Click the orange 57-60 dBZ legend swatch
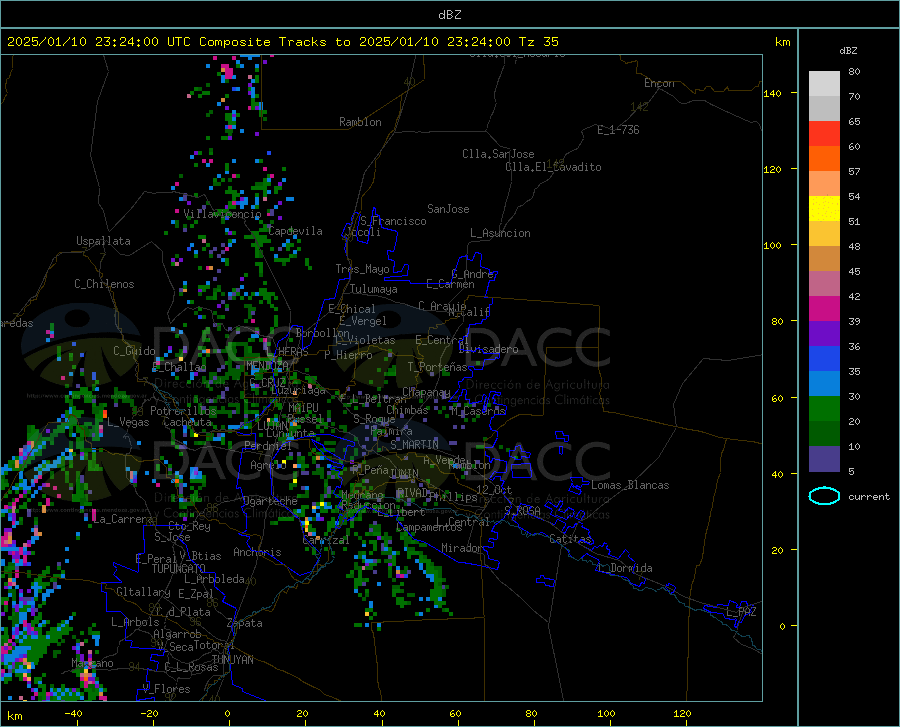Image resolution: width=900 pixels, height=727 pixels. click(824, 159)
